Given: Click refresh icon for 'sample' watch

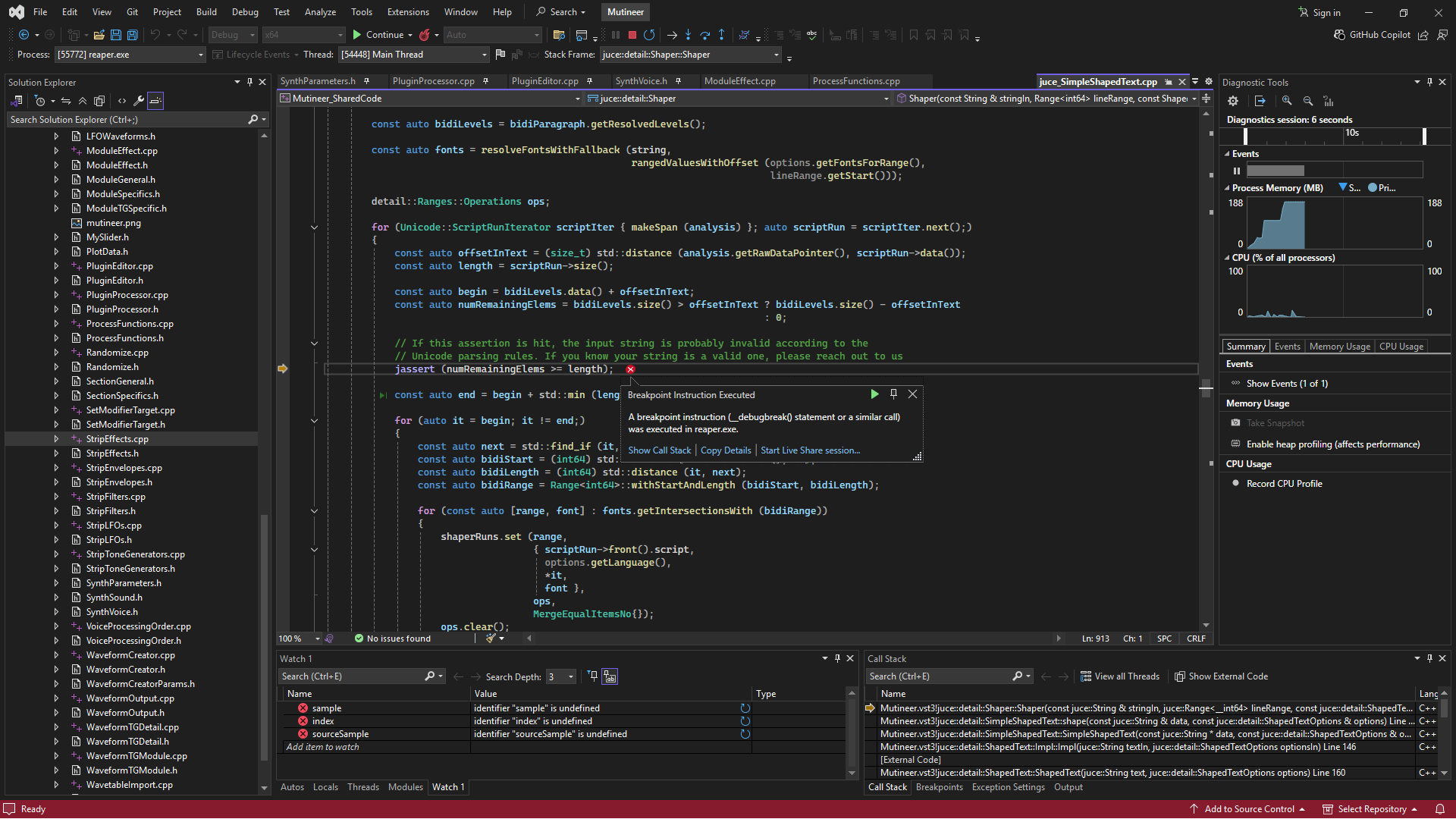Looking at the screenshot, I should pos(745,708).
